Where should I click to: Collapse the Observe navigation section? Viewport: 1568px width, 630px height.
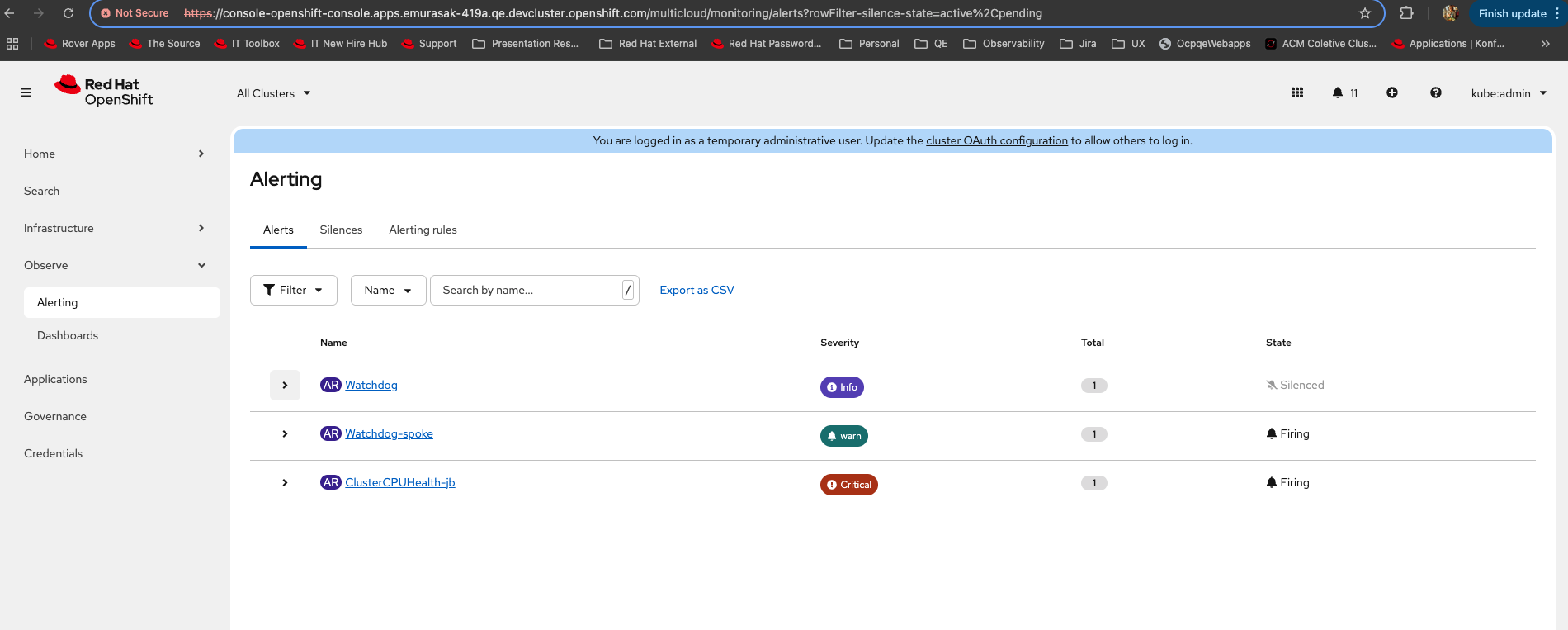click(x=115, y=265)
